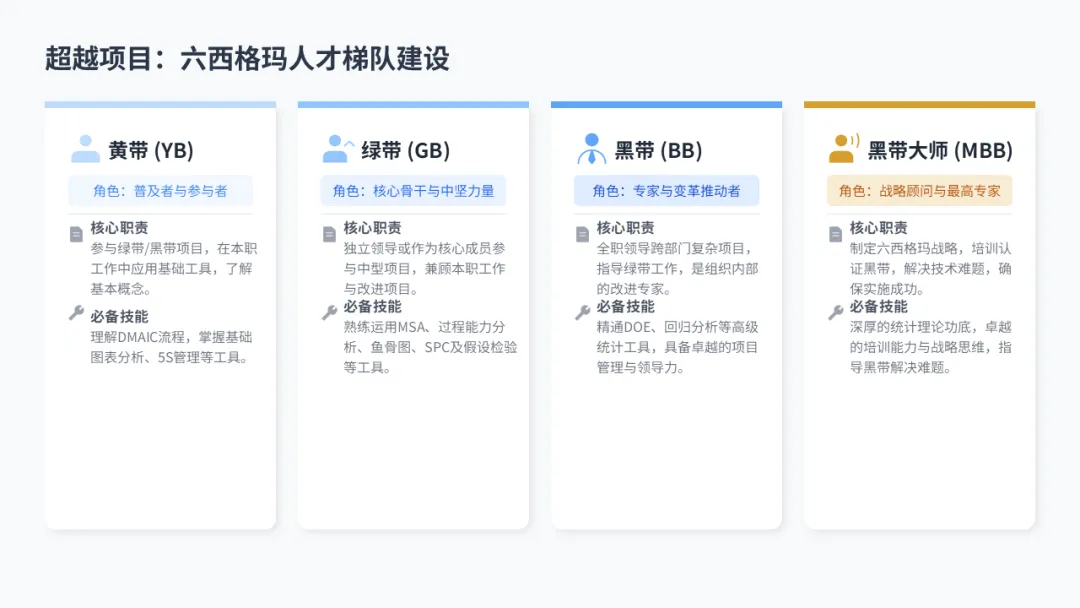
Task: Click the document icon in the 黑带 (BB) card
Action: tap(583, 234)
